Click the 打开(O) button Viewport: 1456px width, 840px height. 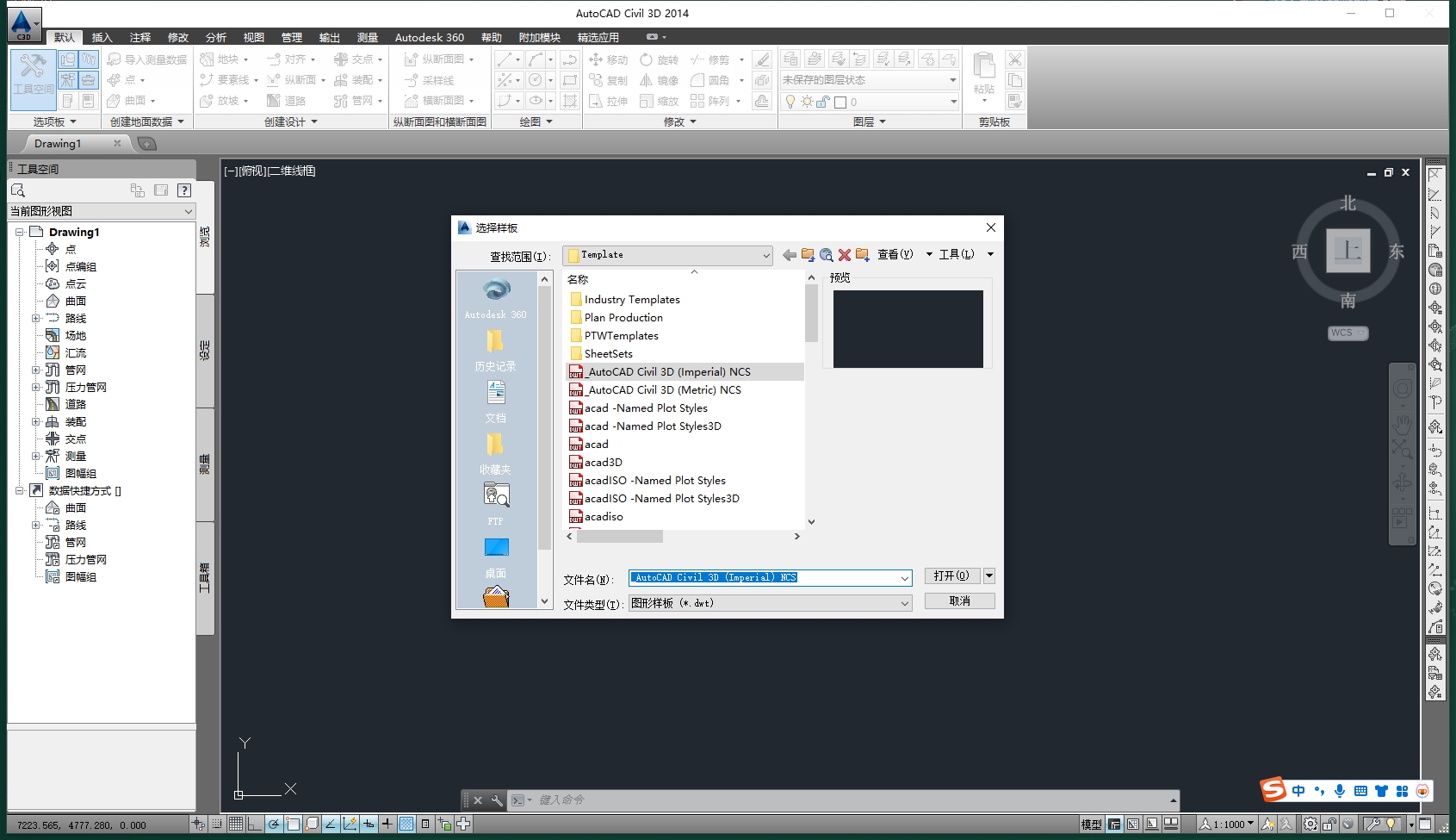pyautogui.click(x=952, y=576)
